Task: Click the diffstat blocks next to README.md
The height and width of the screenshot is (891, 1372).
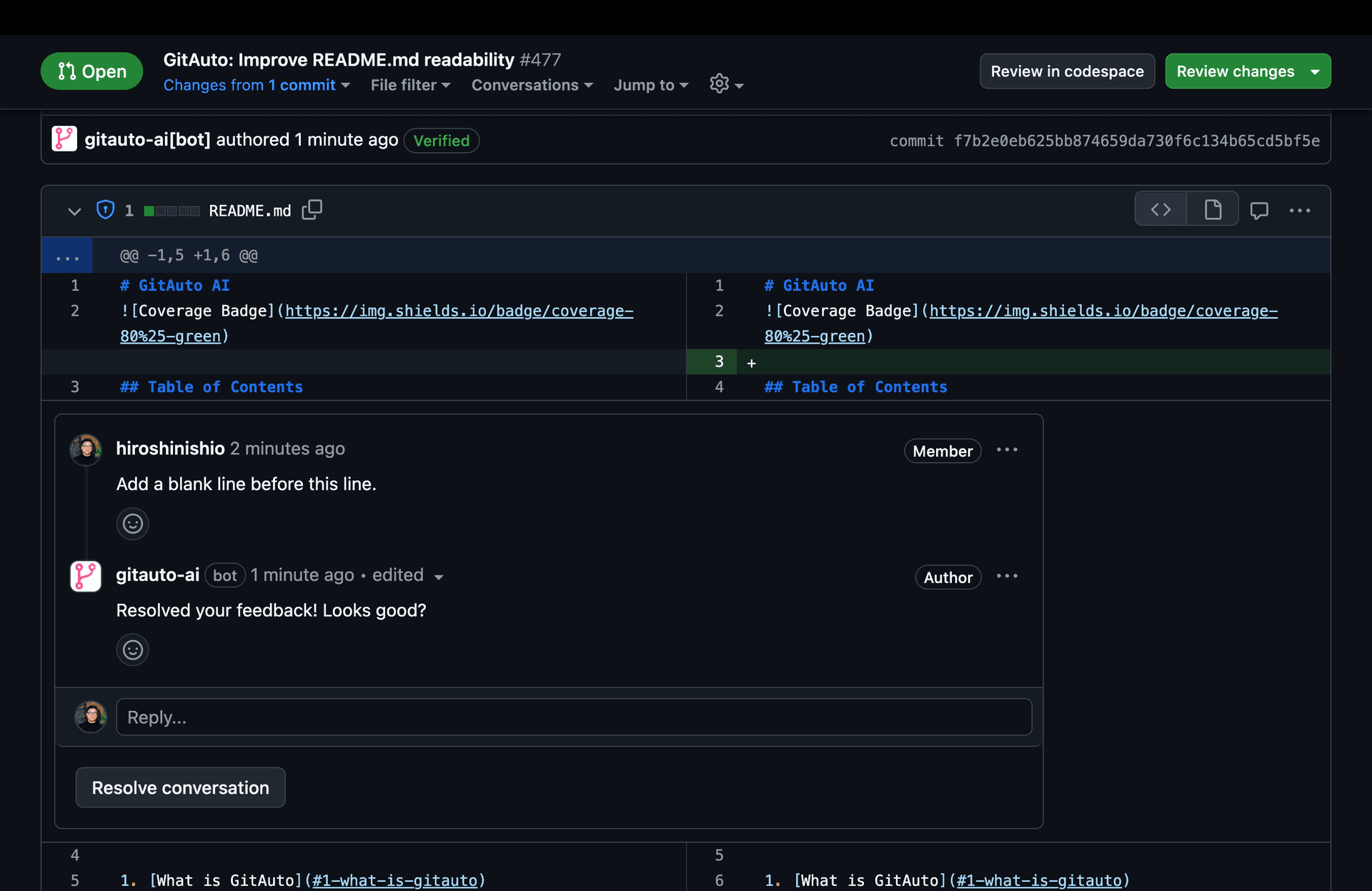Action: click(x=171, y=211)
